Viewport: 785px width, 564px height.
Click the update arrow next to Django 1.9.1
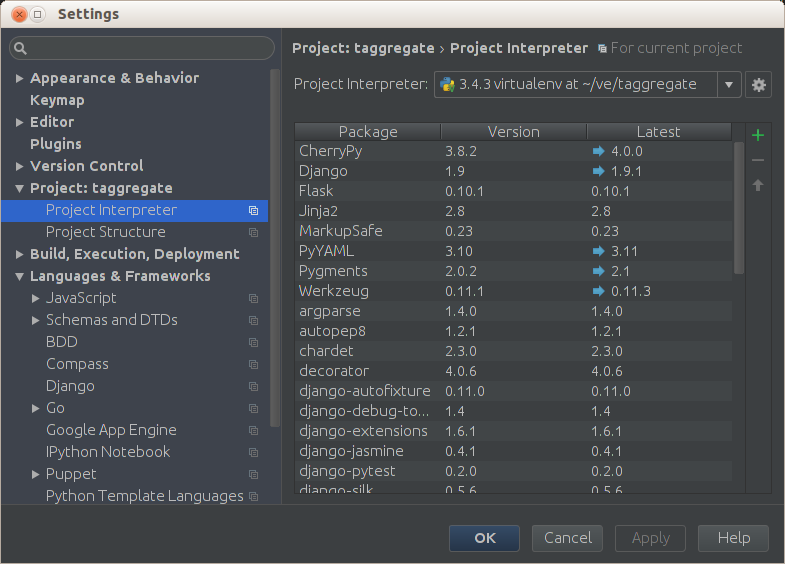pos(599,171)
